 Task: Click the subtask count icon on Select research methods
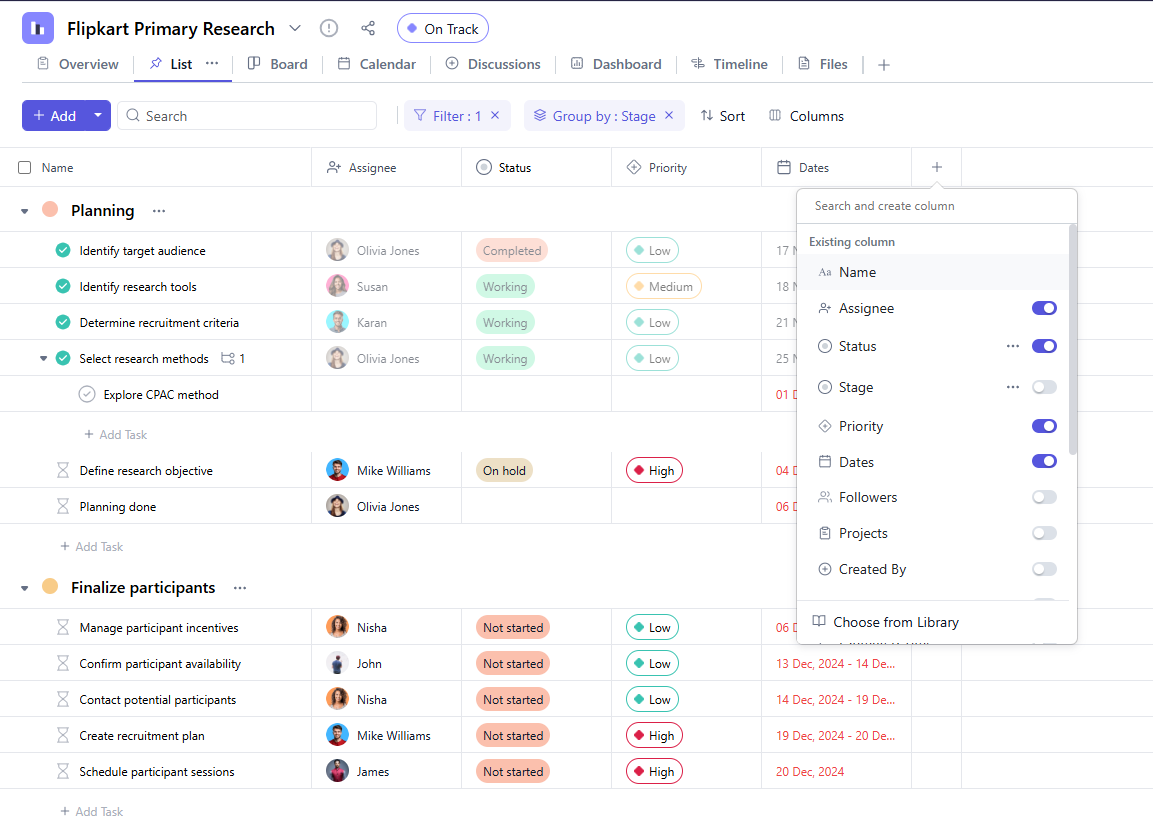(228, 359)
